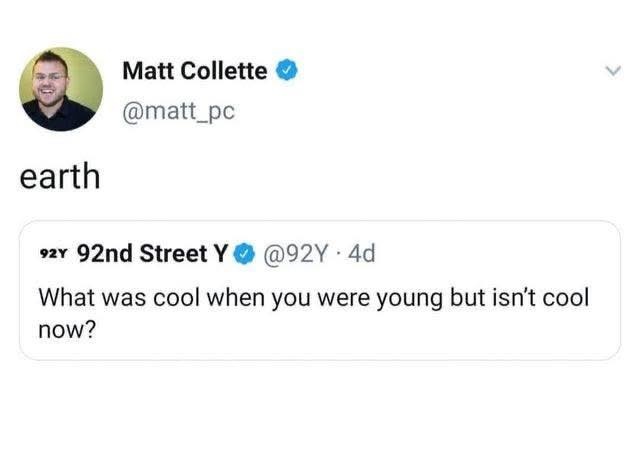Click Matt Collette's profile photo
This screenshot has width=640, height=455.
coord(61,89)
